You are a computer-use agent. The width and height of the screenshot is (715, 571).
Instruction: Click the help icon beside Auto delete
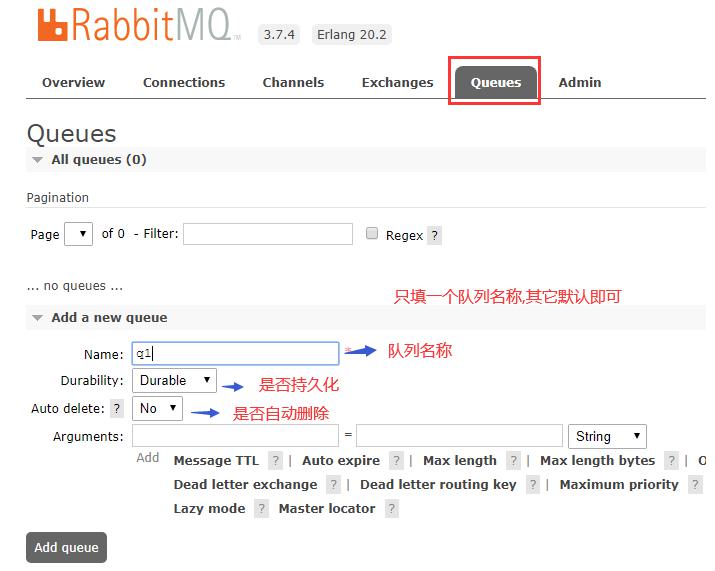click(117, 408)
